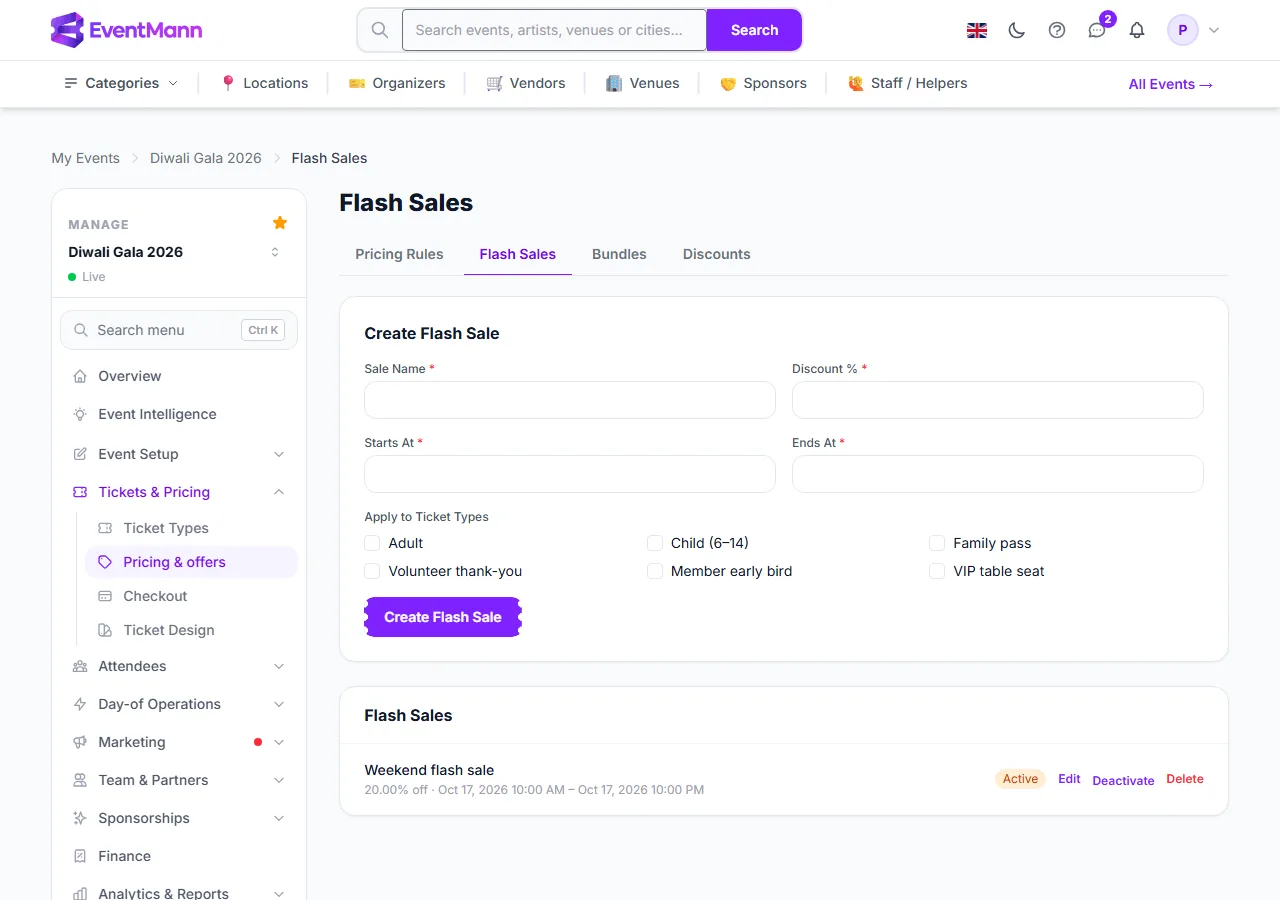Click the Finance icon in sidebar
Screen dimensions: 1280x900
tap(80, 856)
